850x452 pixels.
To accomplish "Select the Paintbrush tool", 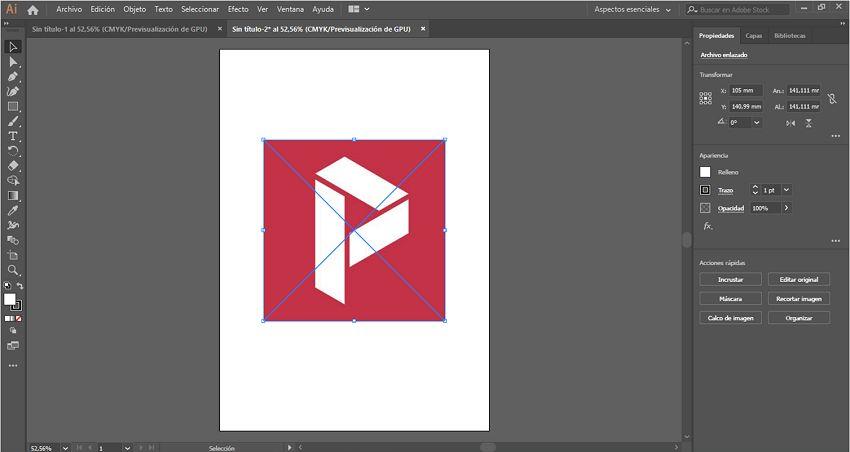I will (13, 121).
